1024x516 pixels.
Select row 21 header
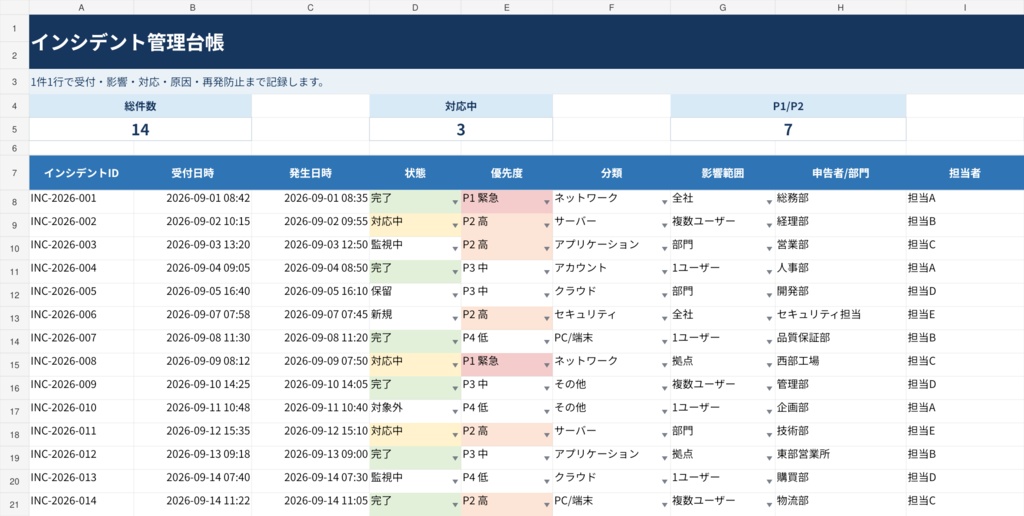coord(14,504)
